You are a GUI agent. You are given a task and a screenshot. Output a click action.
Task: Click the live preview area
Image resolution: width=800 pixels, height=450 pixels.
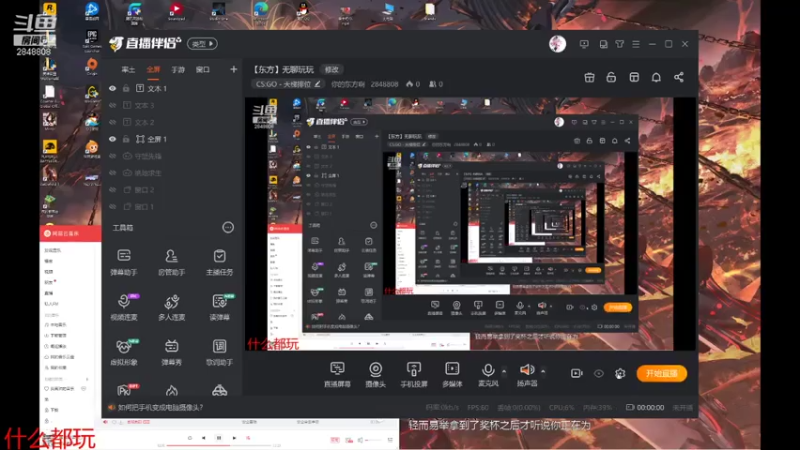point(470,224)
